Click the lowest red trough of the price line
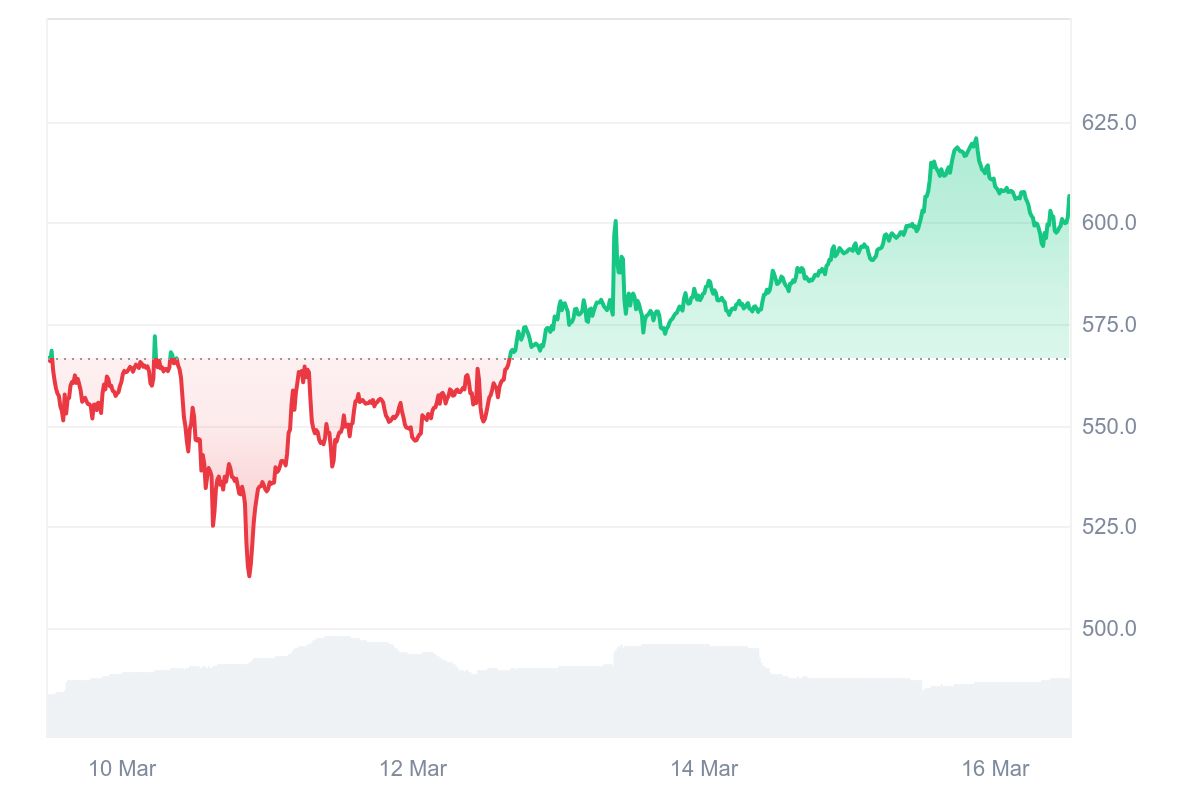The image size is (1200, 800). tap(249, 575)
